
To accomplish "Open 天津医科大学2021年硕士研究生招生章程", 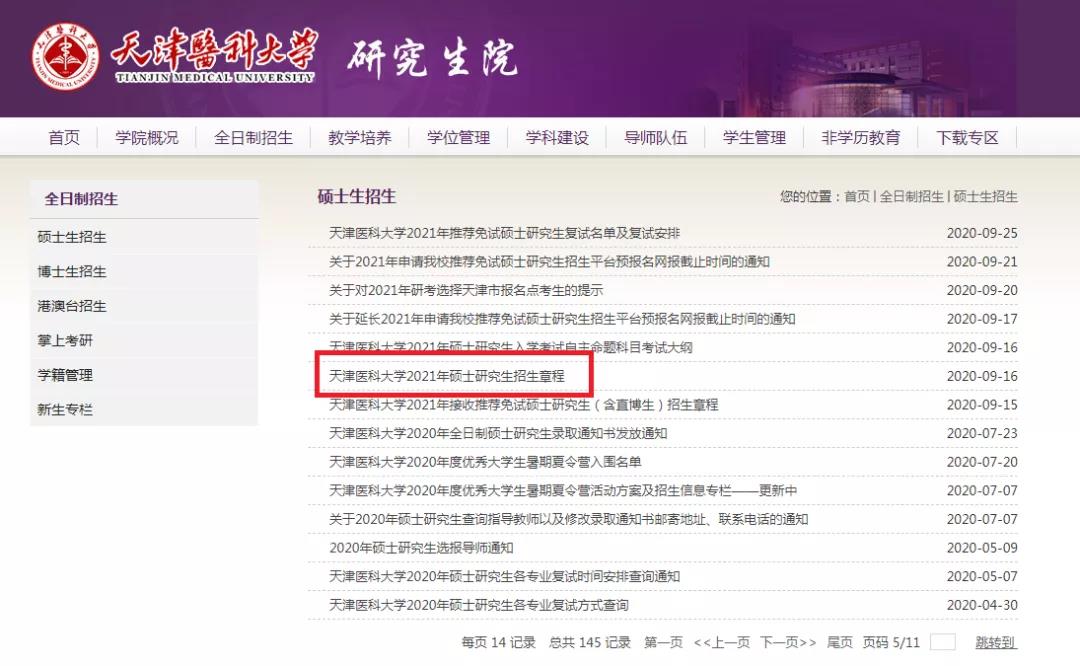I will [x=446, y=376].
